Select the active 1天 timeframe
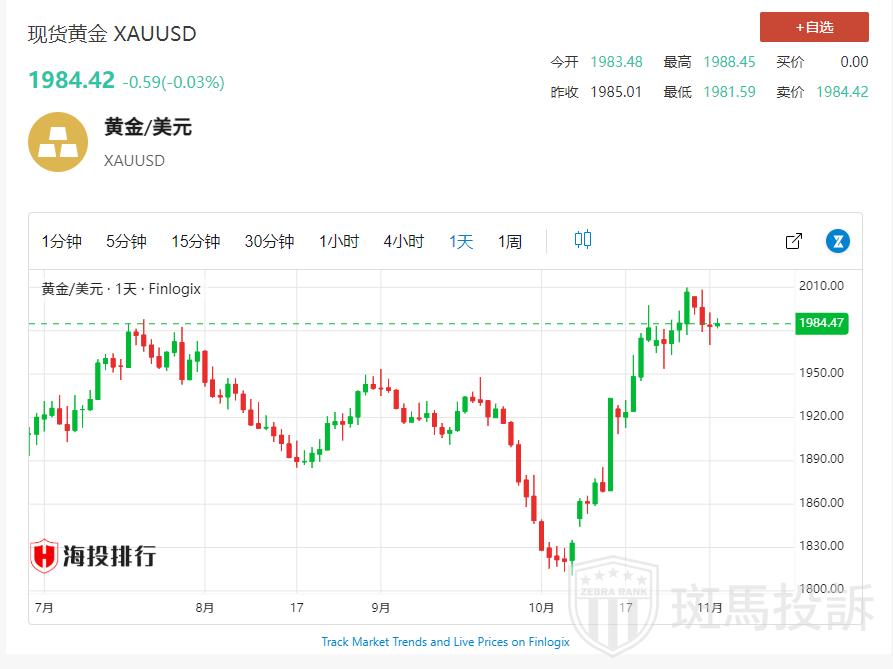This screenshot has width=893, height=669. pyautogui.click(x=461, y=241)
